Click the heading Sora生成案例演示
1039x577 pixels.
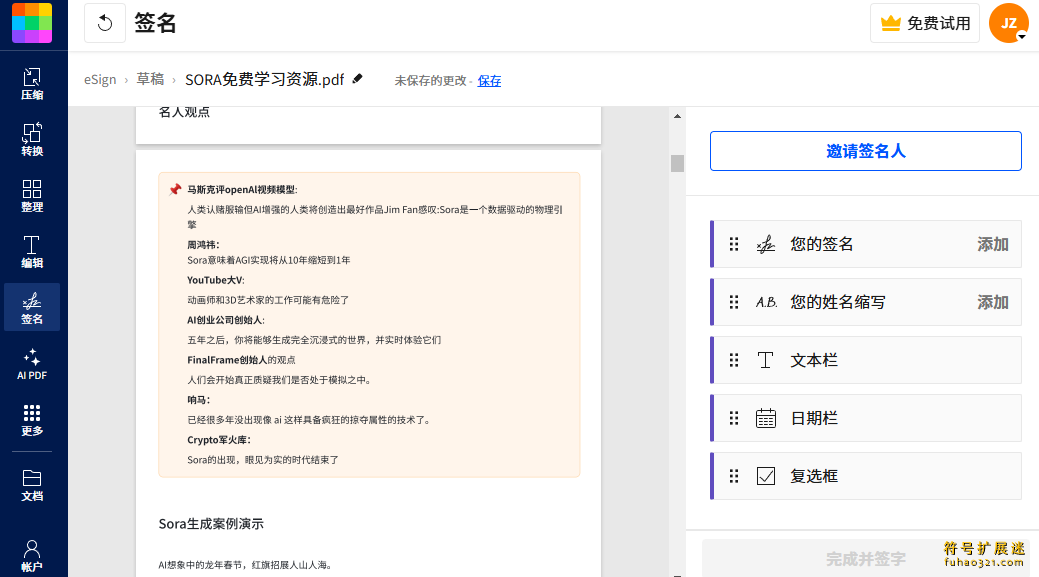pos(211,524)
